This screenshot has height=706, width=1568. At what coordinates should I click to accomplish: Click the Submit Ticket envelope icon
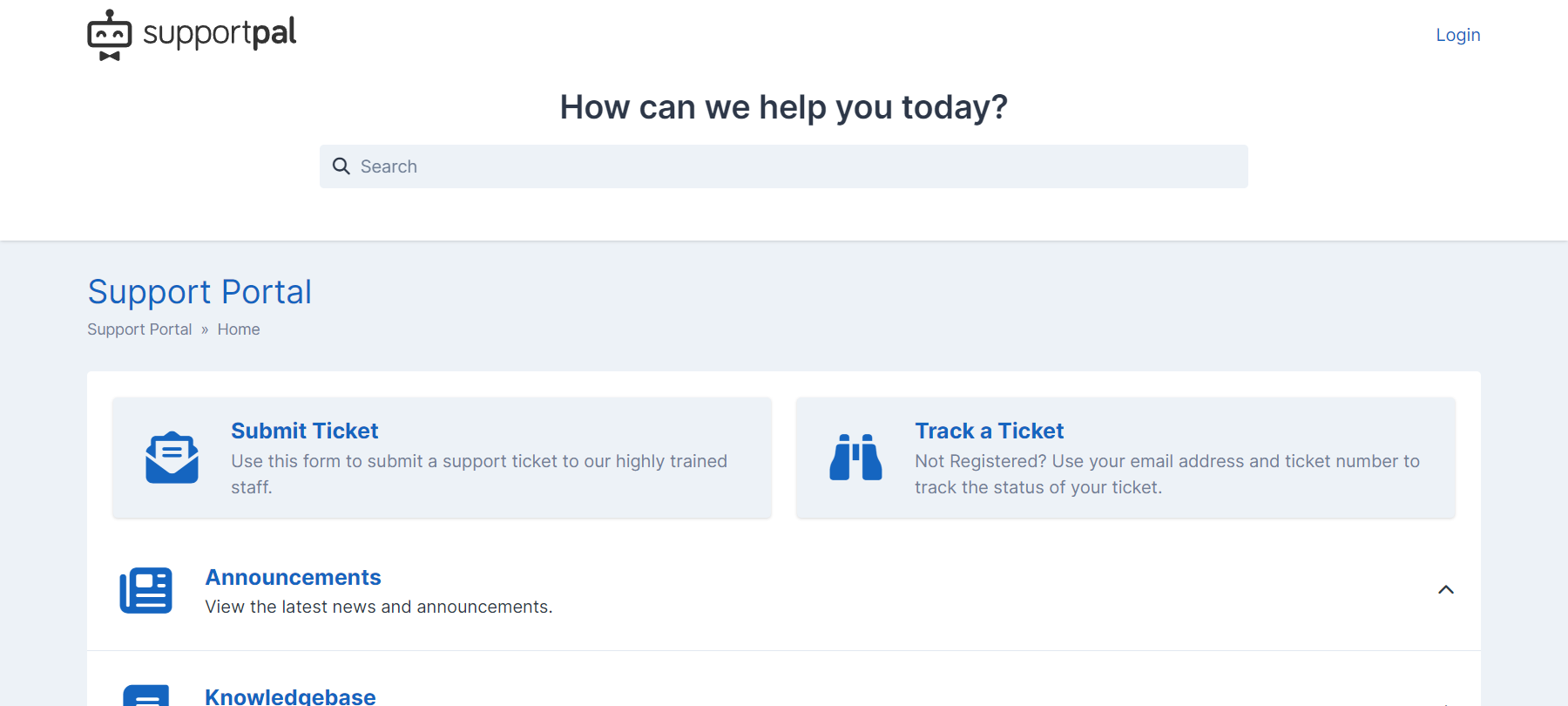click(x=172, y=458)
